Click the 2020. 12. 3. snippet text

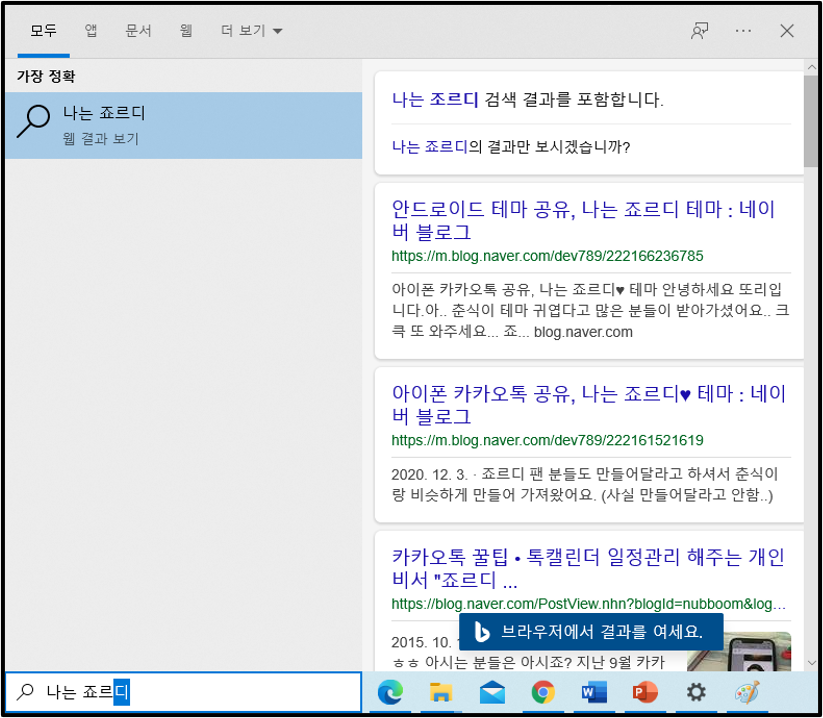(584, 484)
